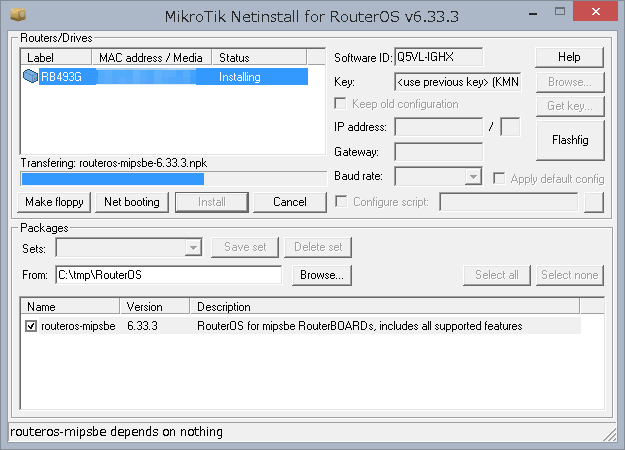Cancel the installation
Image resolution: width=625 pixels, height=450 pixels.
[x=290, y=202]
